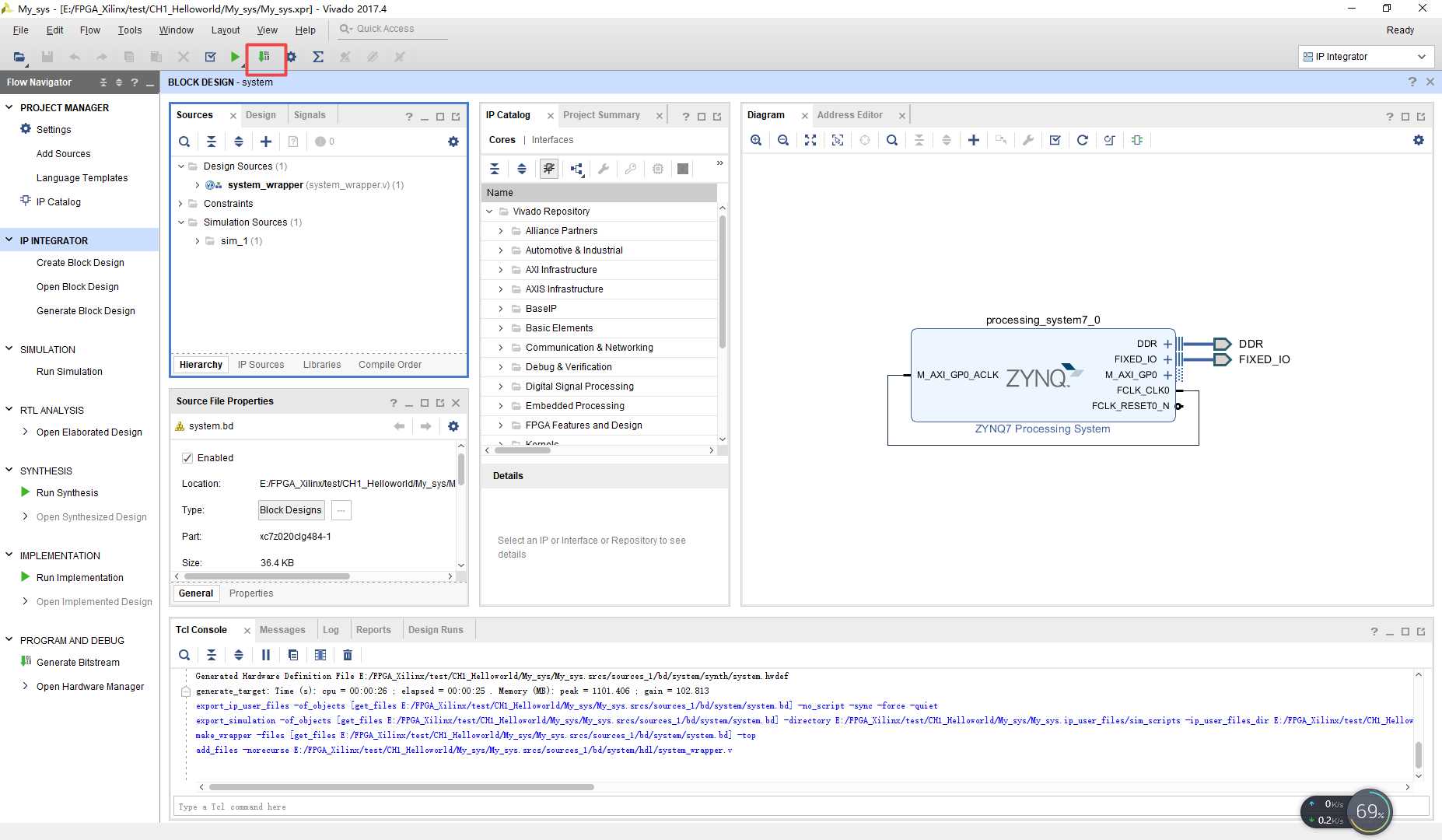This screenshot has width=1442, height=840.
Task: Switch to the Address Editor tab
Action: click(x=849, y=115)
